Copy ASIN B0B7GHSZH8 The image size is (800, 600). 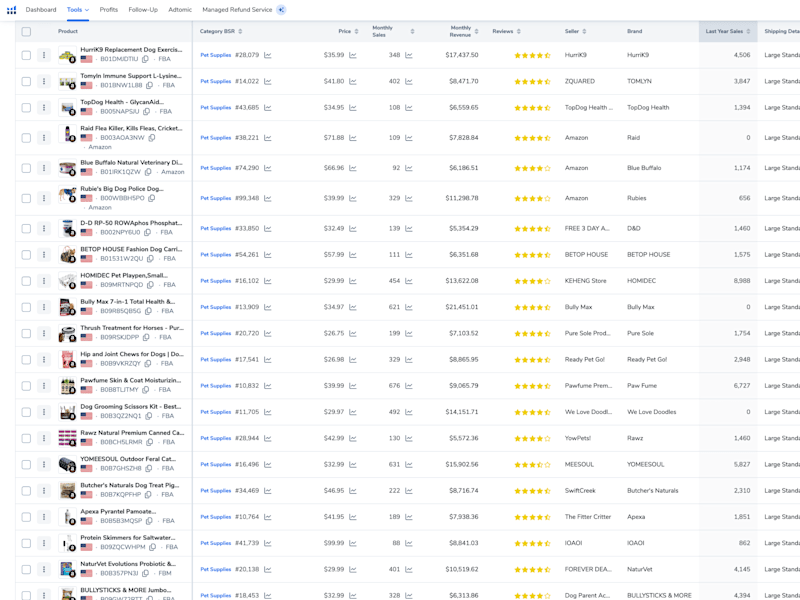point(148,468)
